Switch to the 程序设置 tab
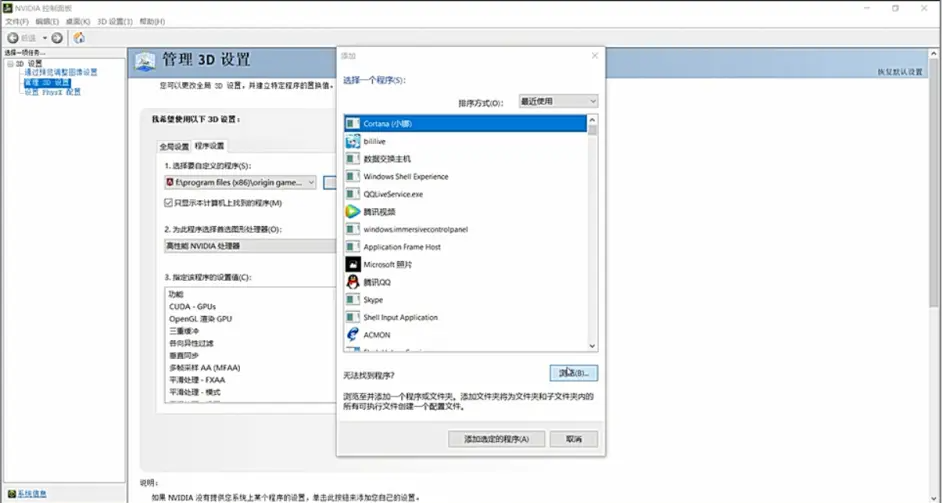 [209, 146]
